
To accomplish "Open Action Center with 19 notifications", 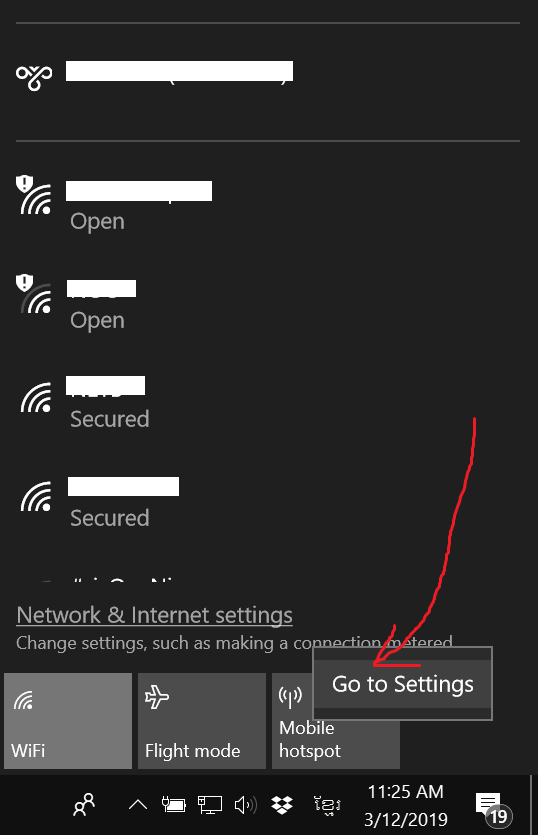I will [x=493, y=805].
